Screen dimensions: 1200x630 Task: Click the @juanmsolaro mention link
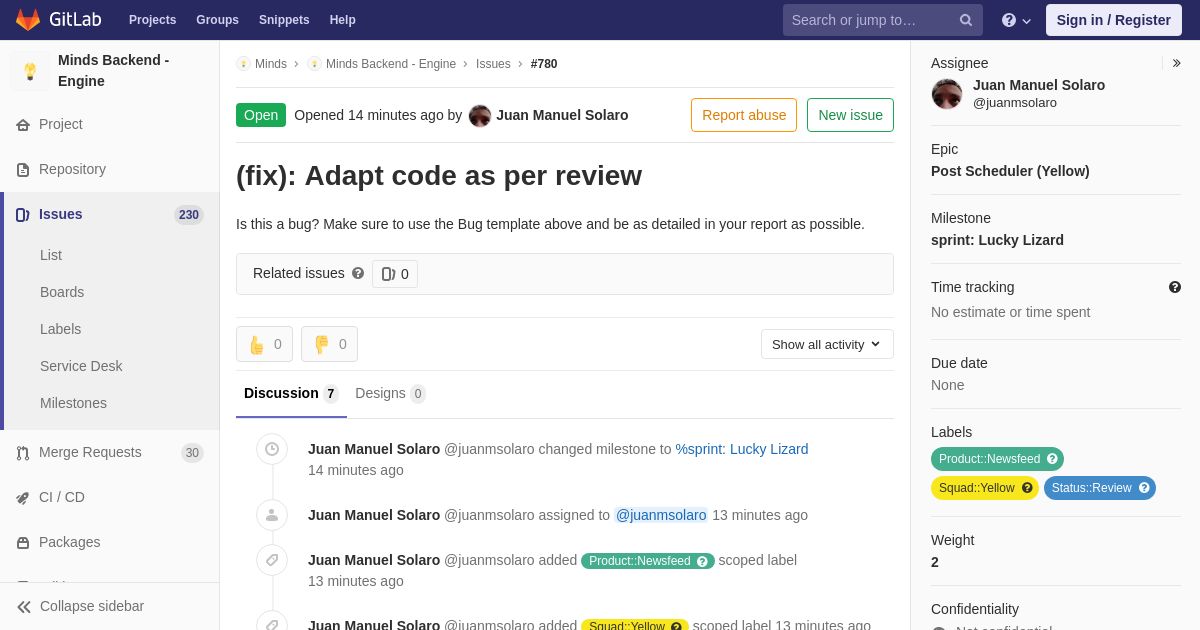pos(661,515)
